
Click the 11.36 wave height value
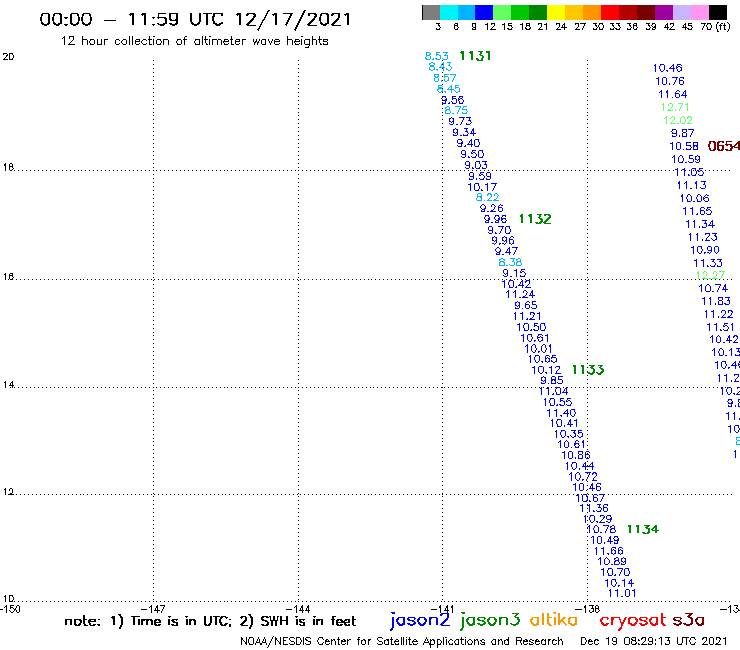coord(594,508)
